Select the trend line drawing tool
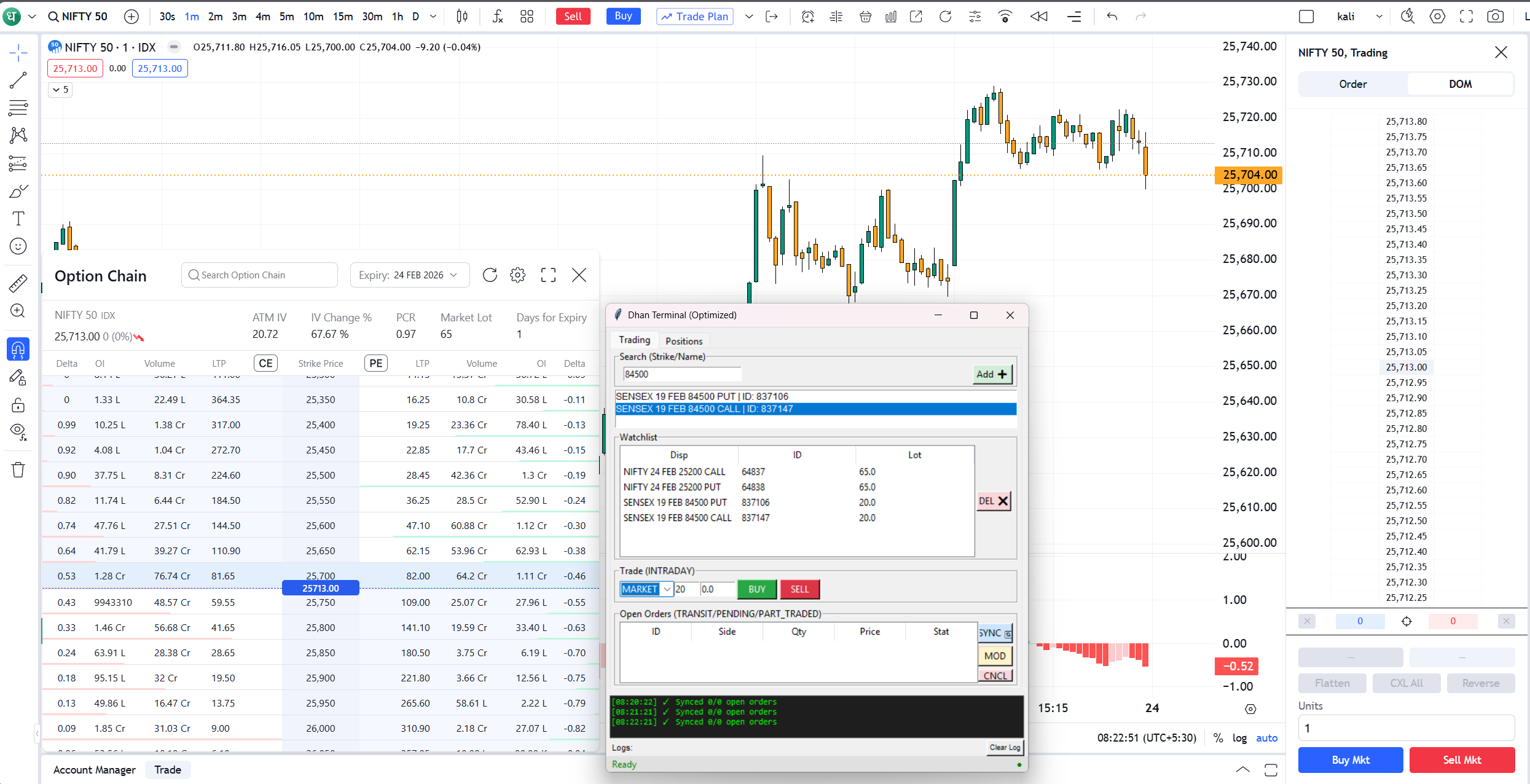The height and width of the screenshot is (784, 1530). tap(18, 80)
